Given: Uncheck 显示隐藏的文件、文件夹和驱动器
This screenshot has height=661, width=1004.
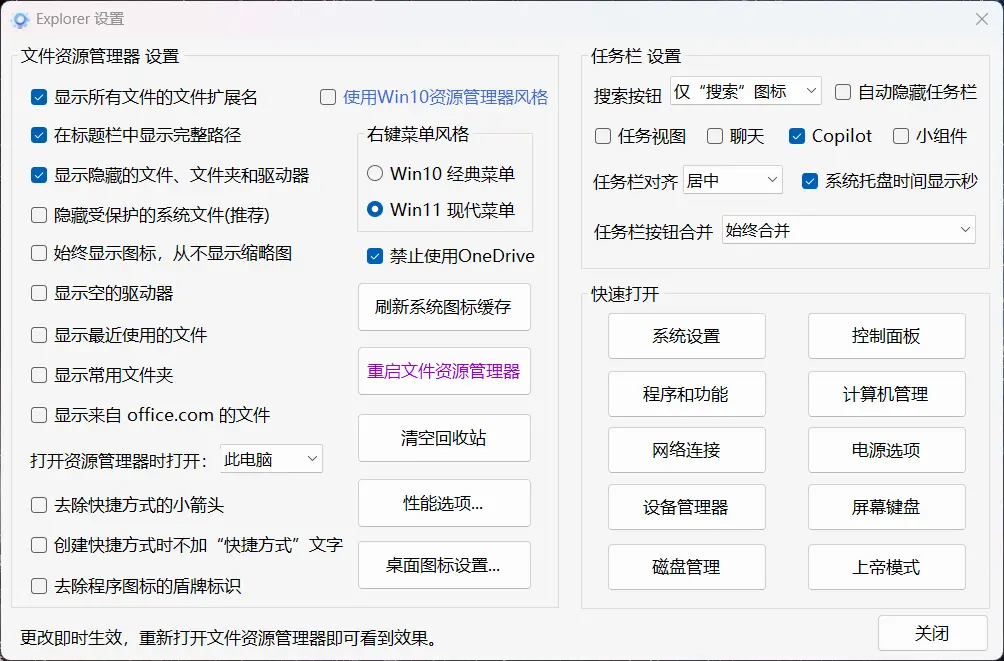Looking at the screenshot, I should click(39, 175).
